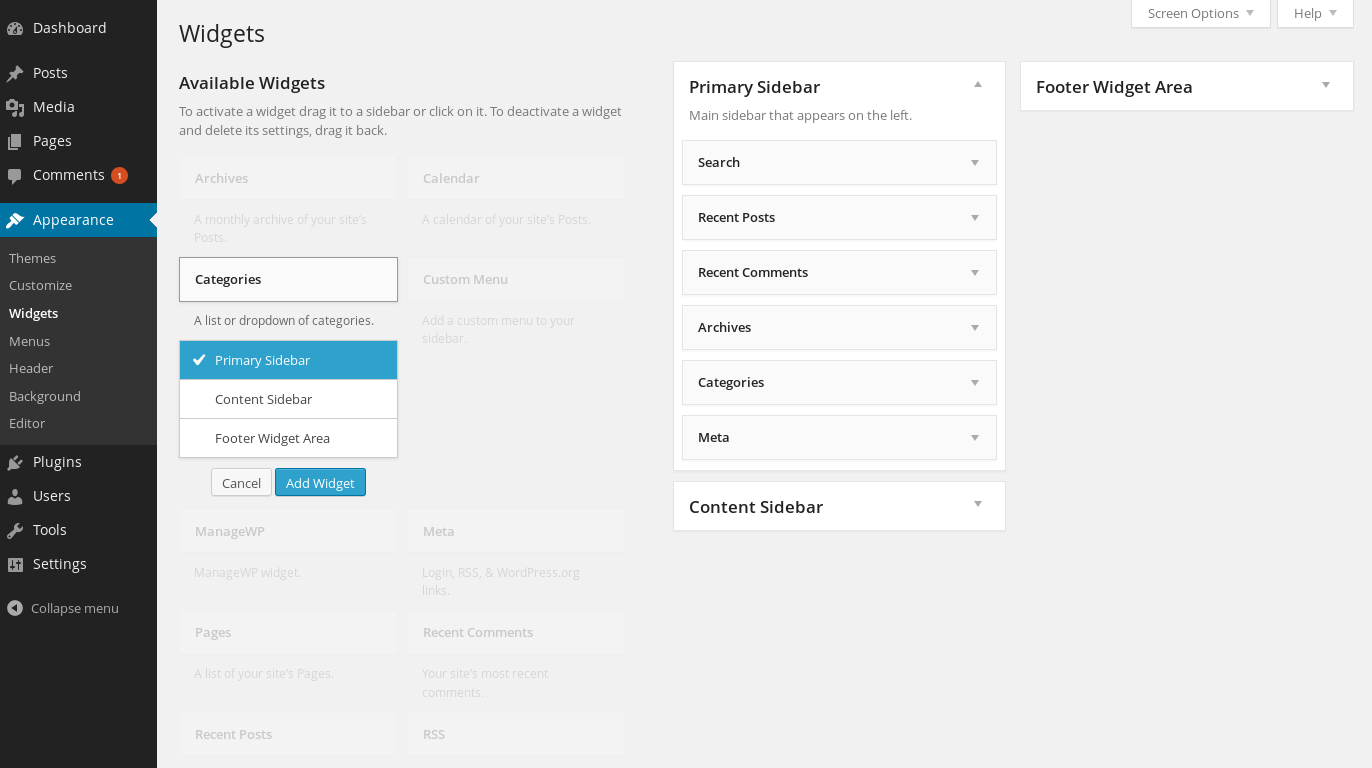This screenshot has width=1372, height=768.
Task: Click the Plugins plug icon
Action: (15, 462)
